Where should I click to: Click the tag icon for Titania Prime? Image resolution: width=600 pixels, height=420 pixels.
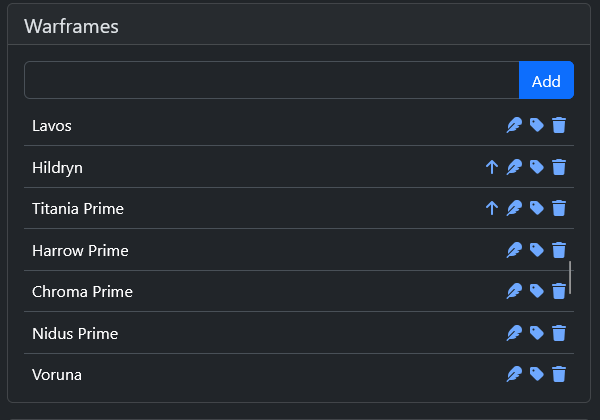pos(537,208)
